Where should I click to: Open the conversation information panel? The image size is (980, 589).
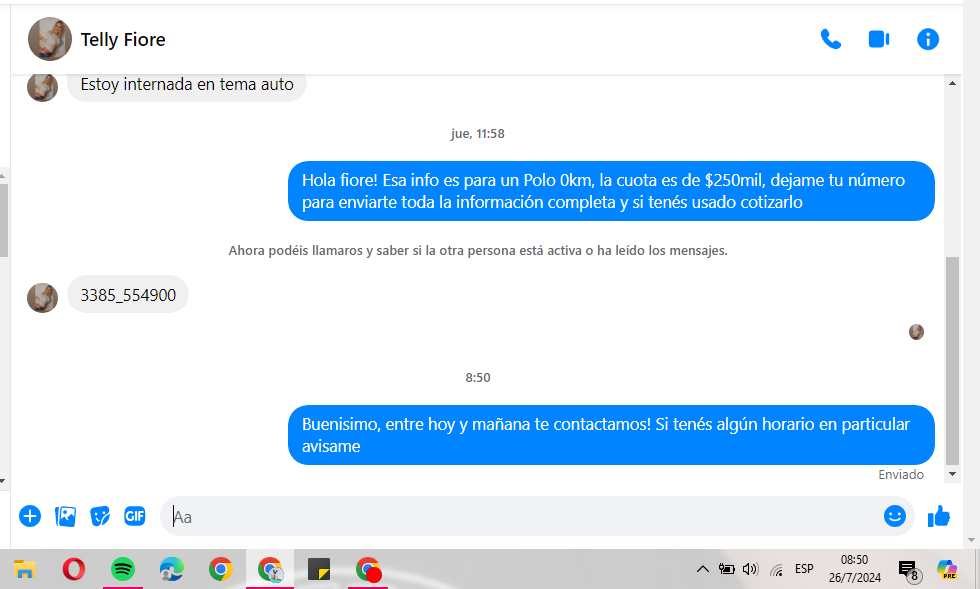(928, 39)
